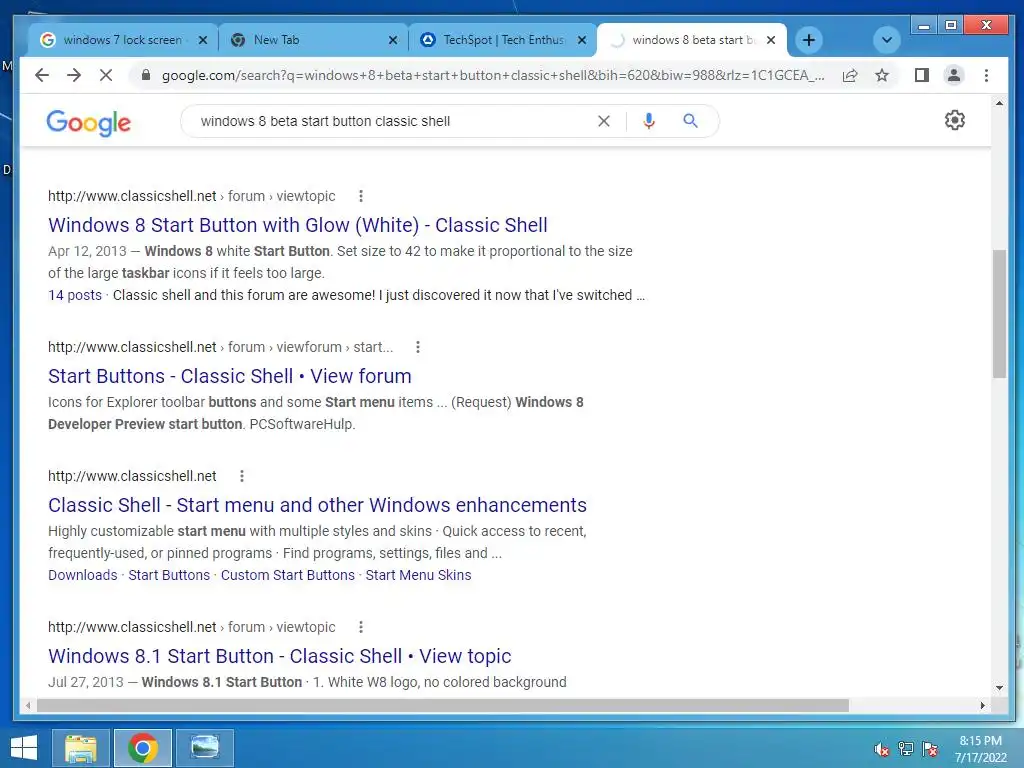Submit search with the magnifier icon
The width and height of the screenshot is (1024, 768).
click(x=690, y=121)
